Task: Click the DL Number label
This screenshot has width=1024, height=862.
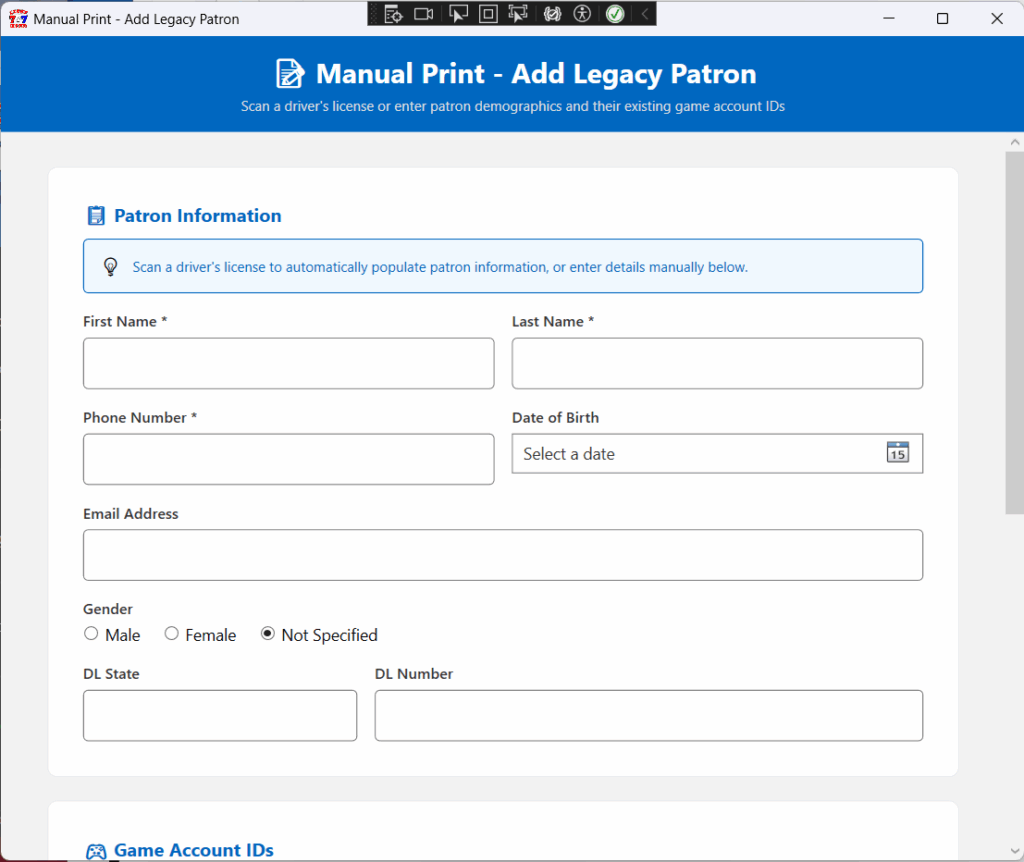Action: coord(413,674)
